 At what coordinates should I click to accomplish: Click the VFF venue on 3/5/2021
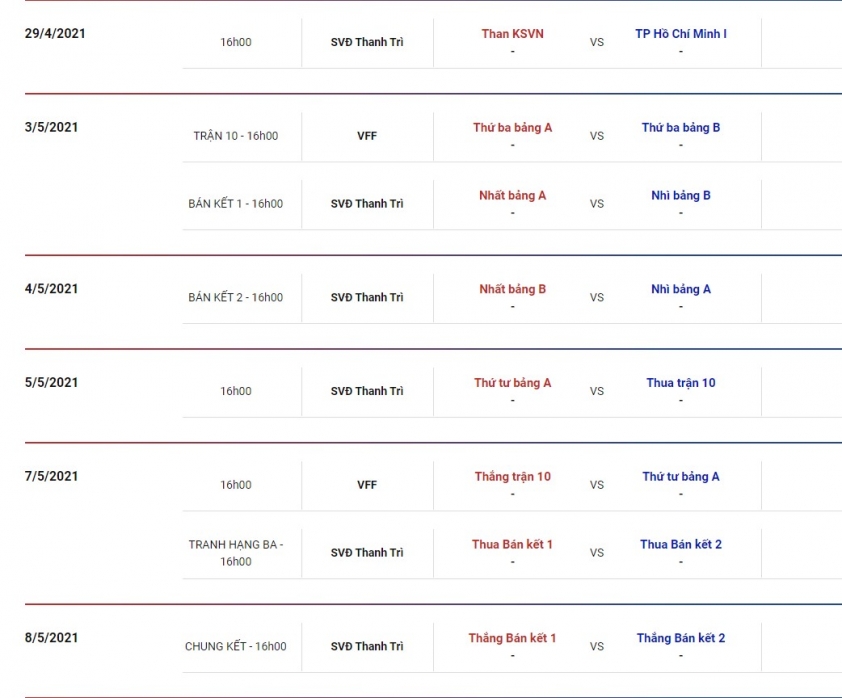(367, 136)
